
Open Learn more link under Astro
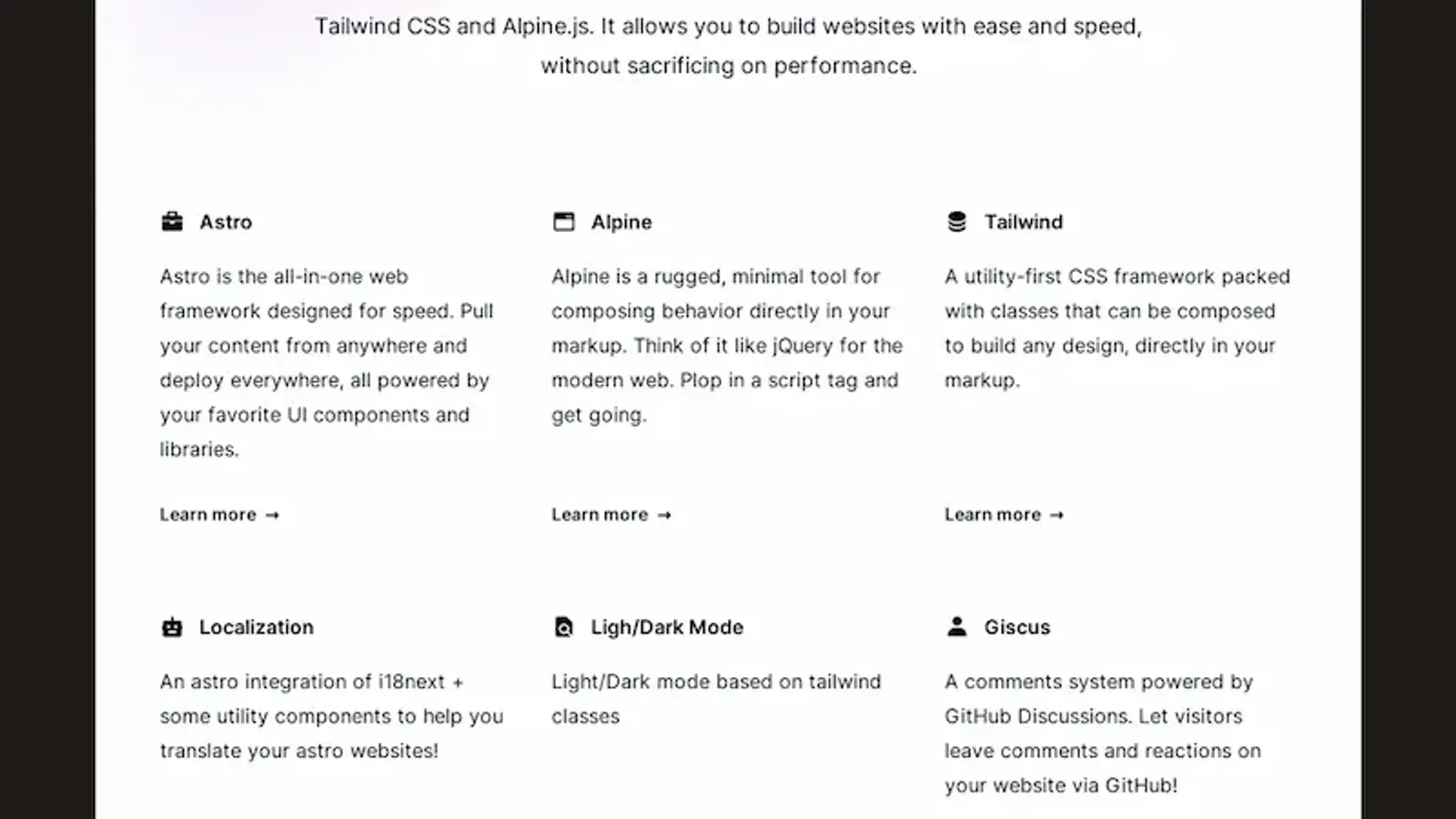[x=219, y=515]
